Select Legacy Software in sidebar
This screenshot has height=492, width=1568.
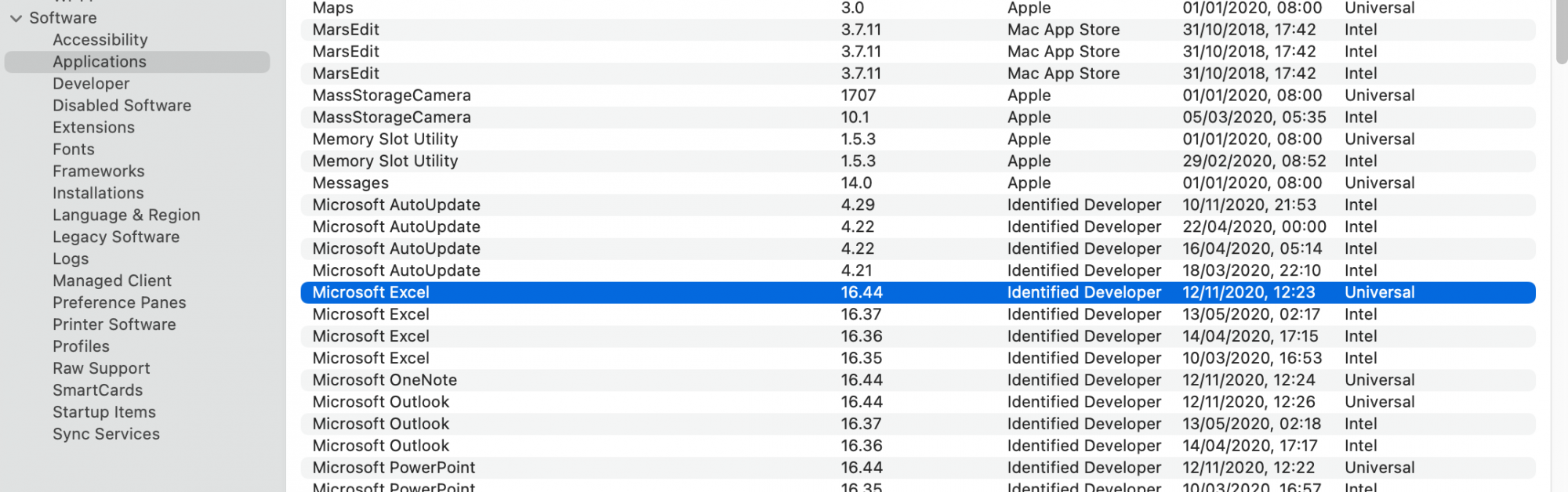point(116,237)
